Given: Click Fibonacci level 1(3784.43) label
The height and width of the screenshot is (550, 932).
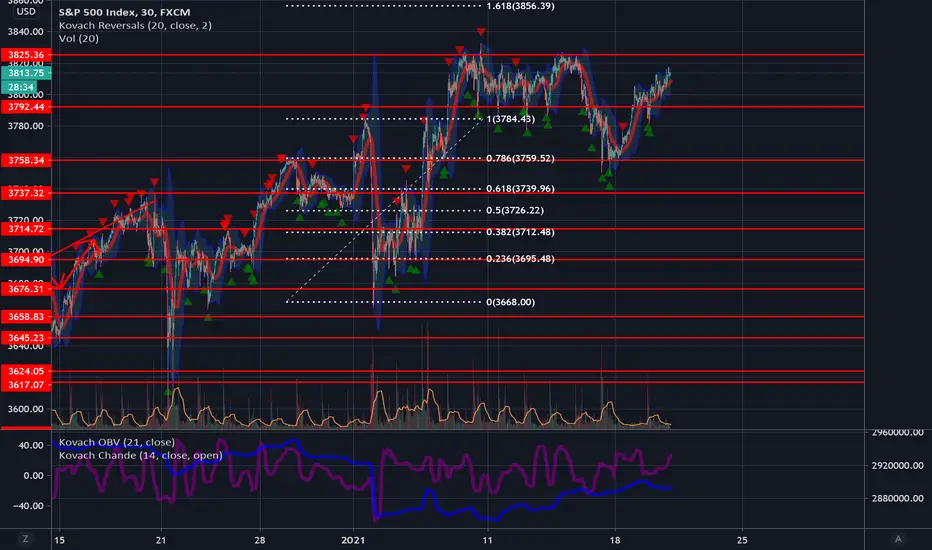Looking at the screenshot, I should pos(511,119).
